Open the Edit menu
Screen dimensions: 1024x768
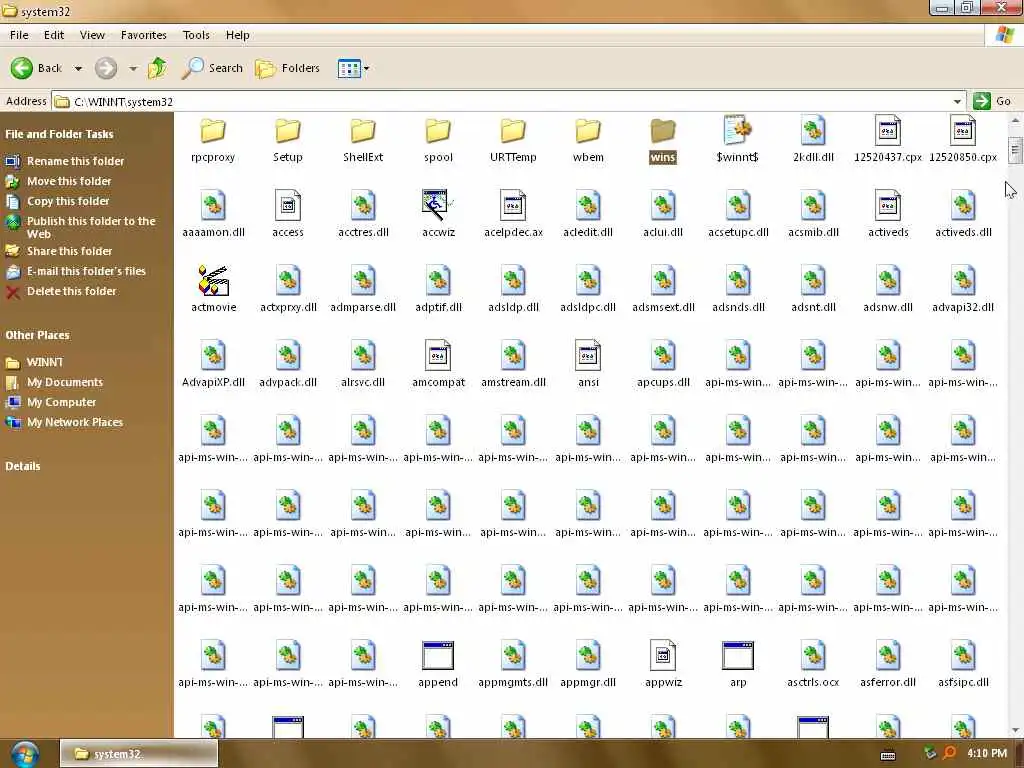pos(54,35)
